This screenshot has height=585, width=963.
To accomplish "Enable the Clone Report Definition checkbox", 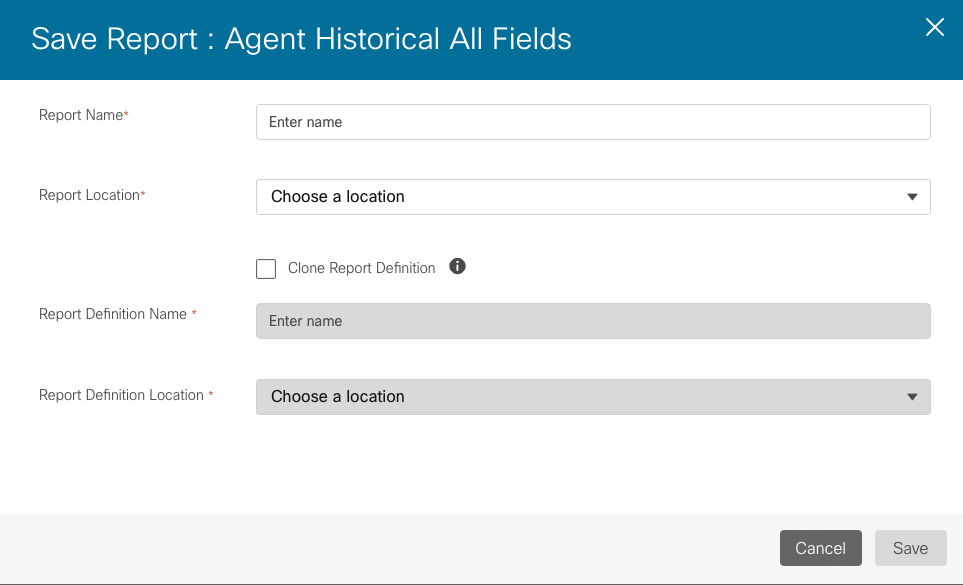I will [x=266, y=269].
